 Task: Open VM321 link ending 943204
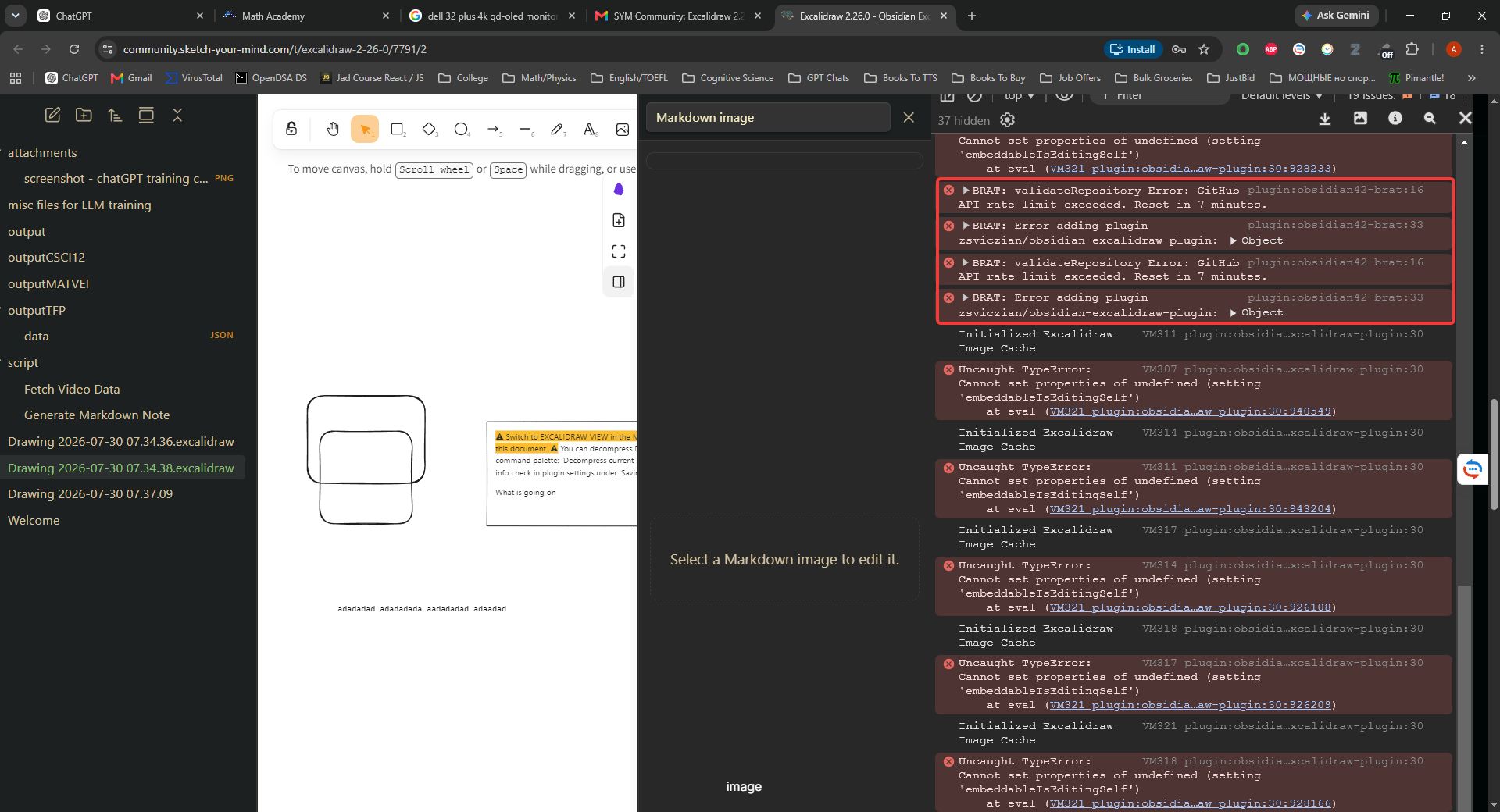click(x=1191, y=509)
